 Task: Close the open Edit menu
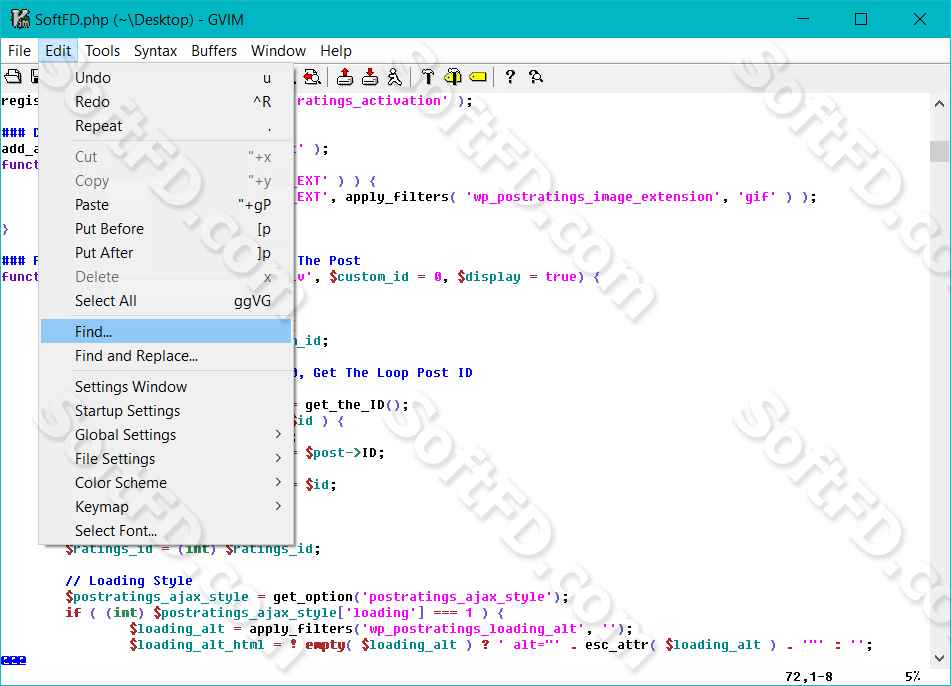coord(58,51)
